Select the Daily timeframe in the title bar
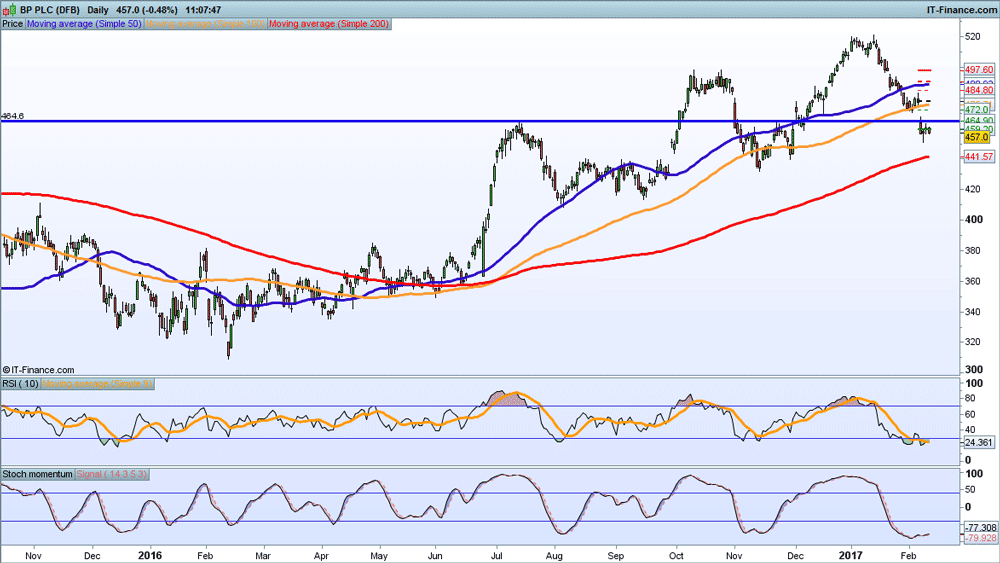The height and width of the screenshot is (563, 1000). coord(95,9)
